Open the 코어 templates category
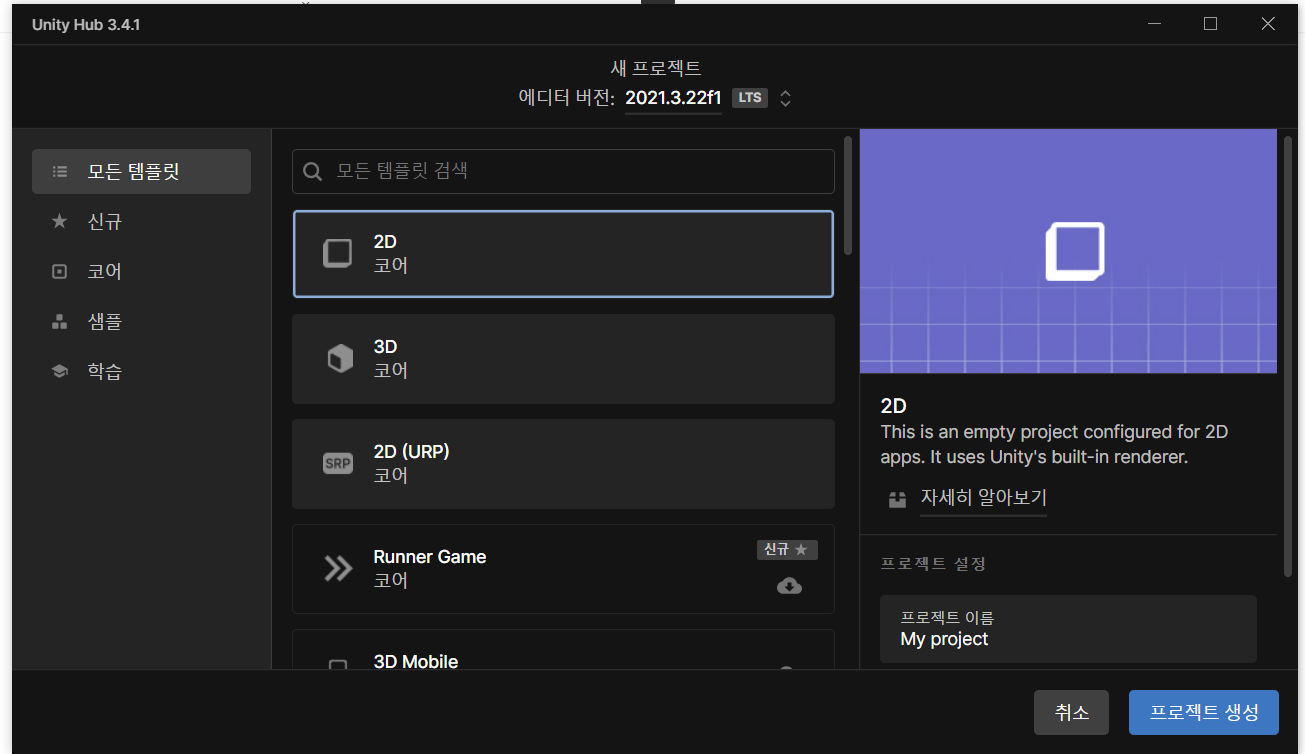Viewport: 1305px width, 754px height. coord(141,271)
